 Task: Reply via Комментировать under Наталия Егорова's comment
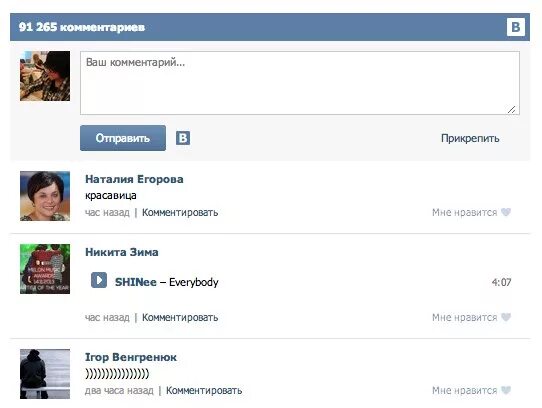[180, 212]
